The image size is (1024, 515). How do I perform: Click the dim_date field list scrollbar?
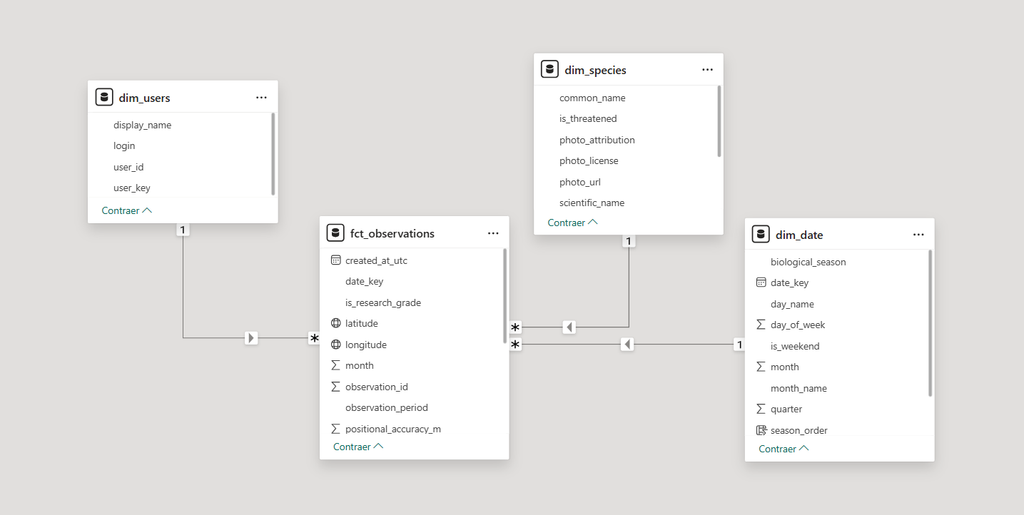(931, 323)
